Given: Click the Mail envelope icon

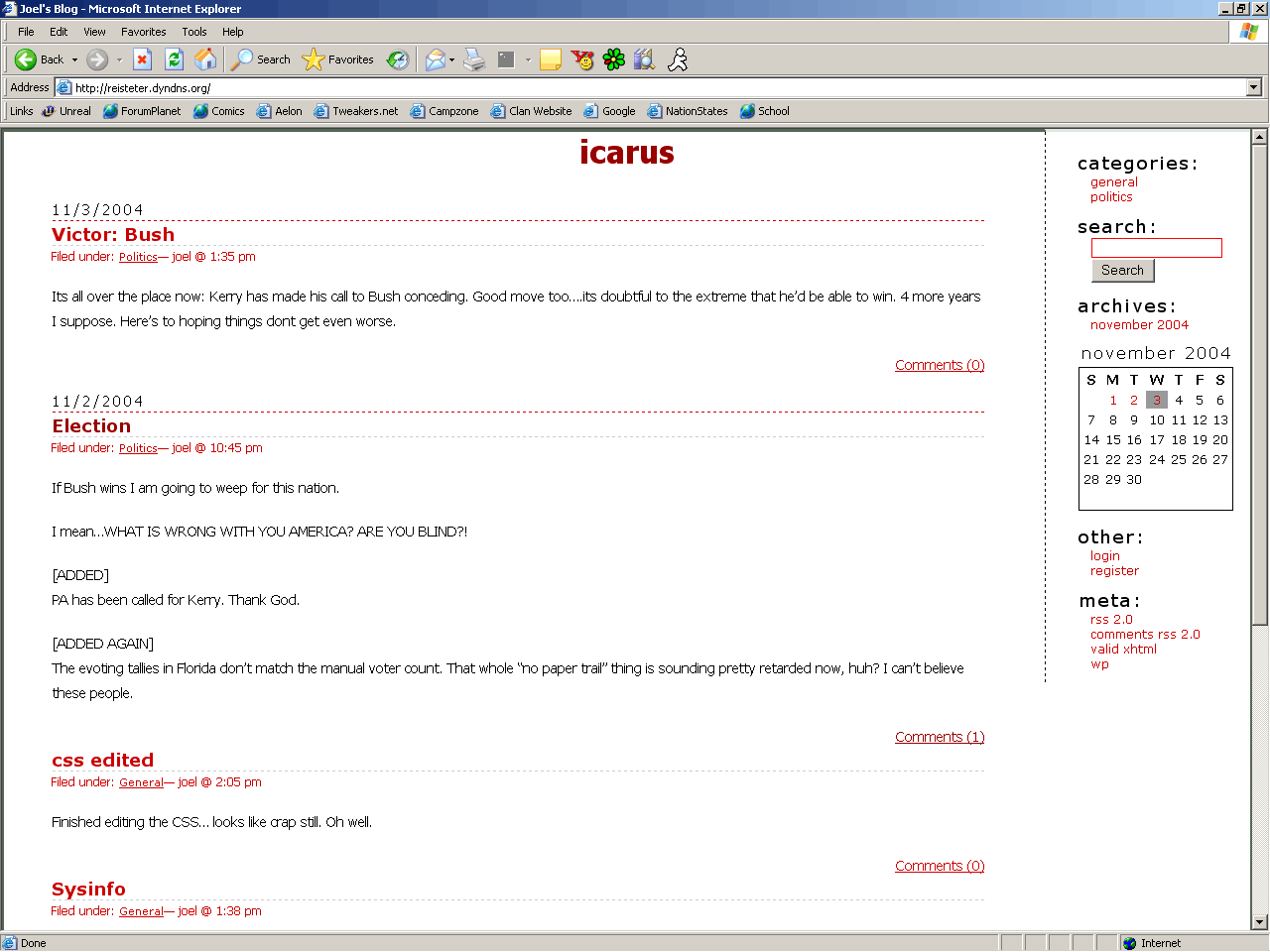Looking at the screenshot, I should 436,59.
